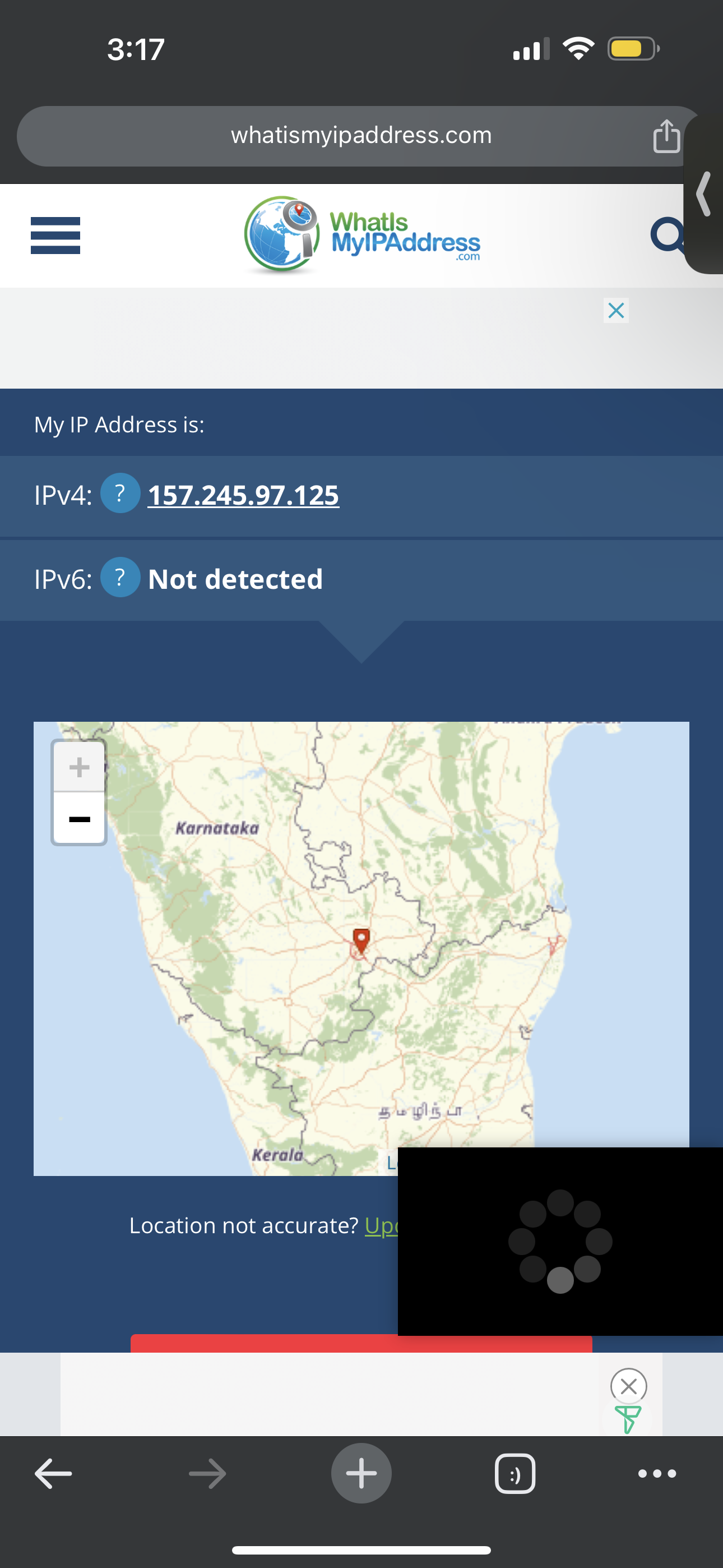Viewport: 723px width, 1568px height.
Task: Click the IPv4 help question mark
Action: [x=120, y=493]
